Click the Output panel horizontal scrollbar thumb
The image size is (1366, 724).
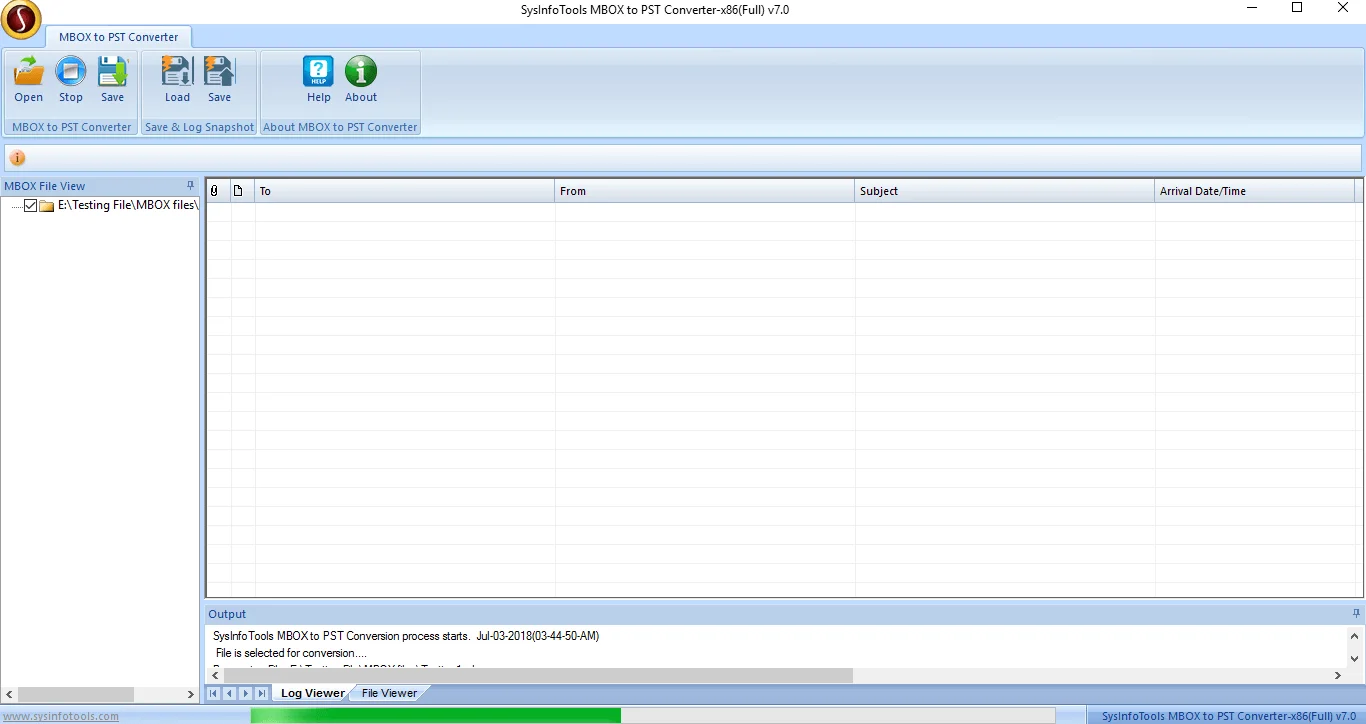click(x=538, y=676)
